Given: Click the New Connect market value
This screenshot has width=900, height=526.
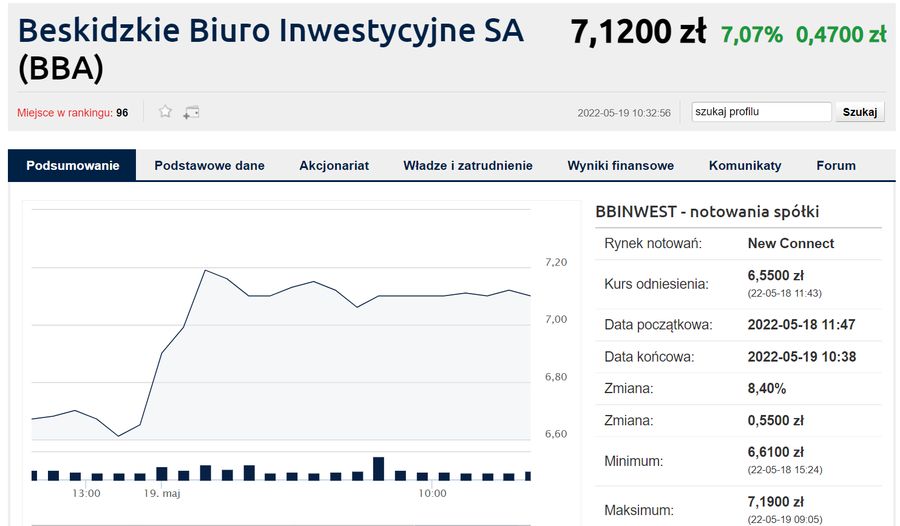Looking at the screenshot, I should coord(790,243).
